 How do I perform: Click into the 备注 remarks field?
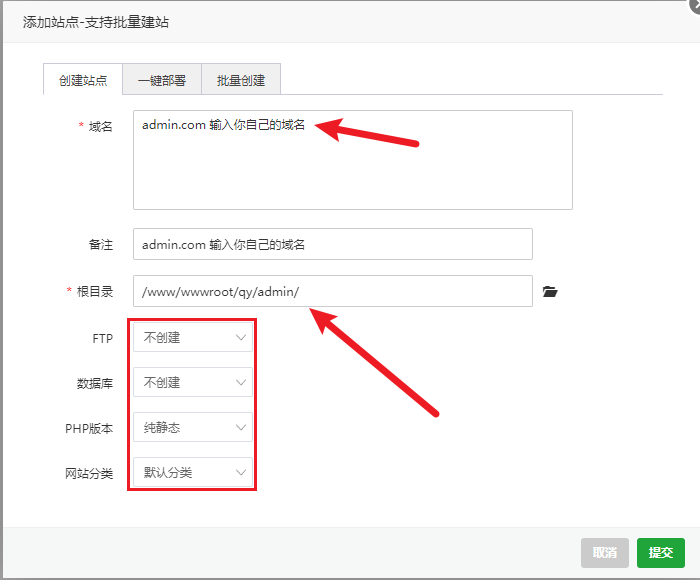(332, 244)
